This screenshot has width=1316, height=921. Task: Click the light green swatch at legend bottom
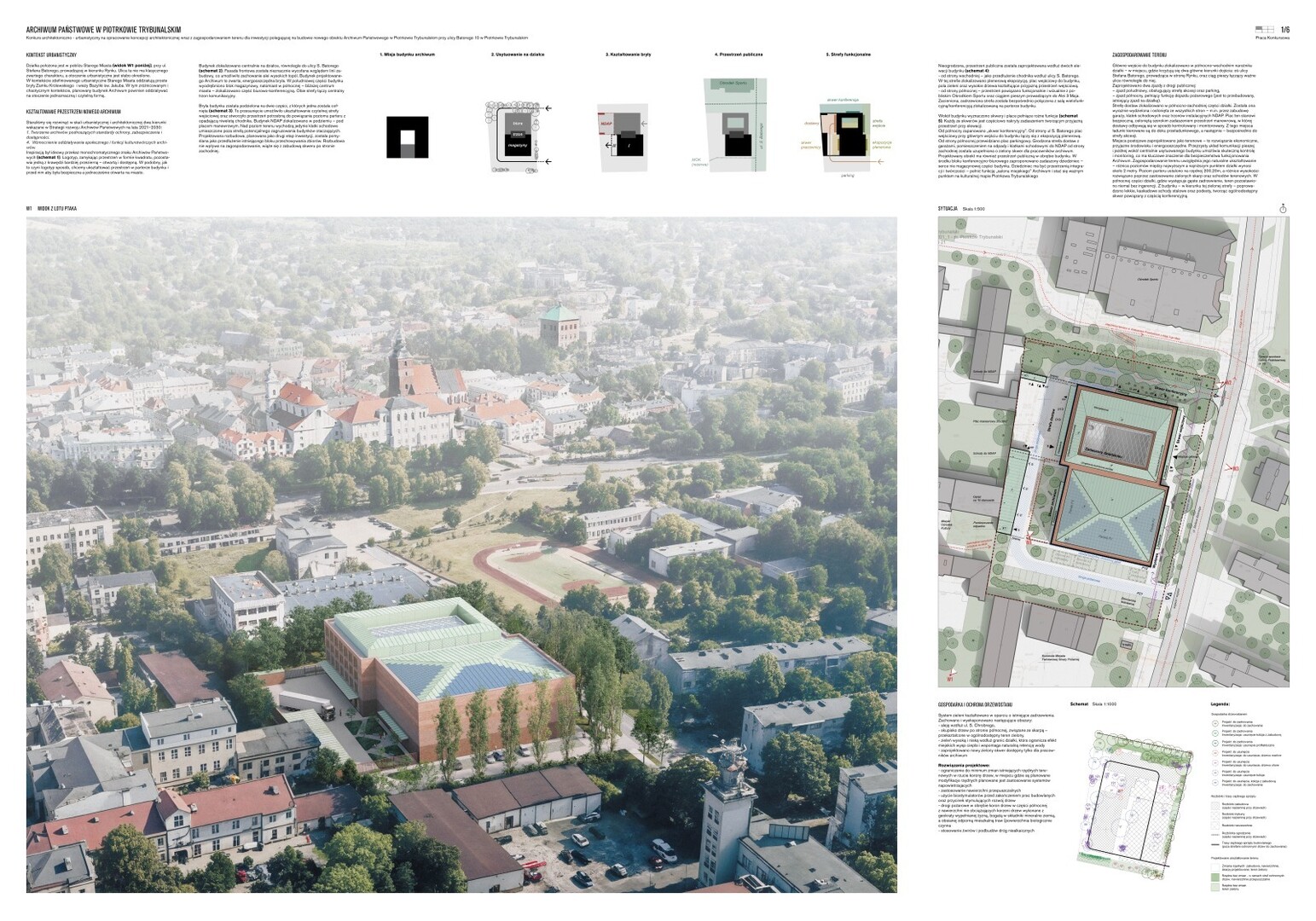click(1215, 887)
